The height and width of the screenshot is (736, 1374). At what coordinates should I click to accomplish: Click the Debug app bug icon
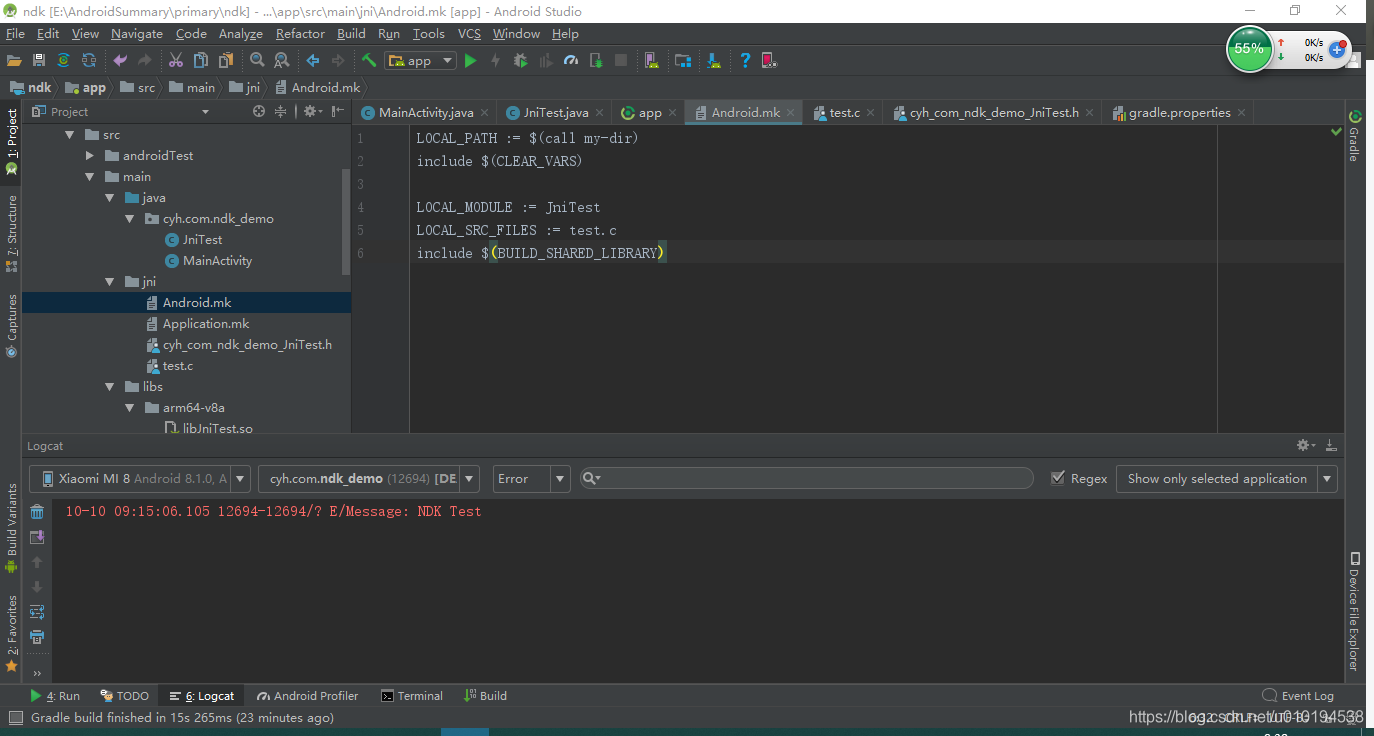[520, 60]
